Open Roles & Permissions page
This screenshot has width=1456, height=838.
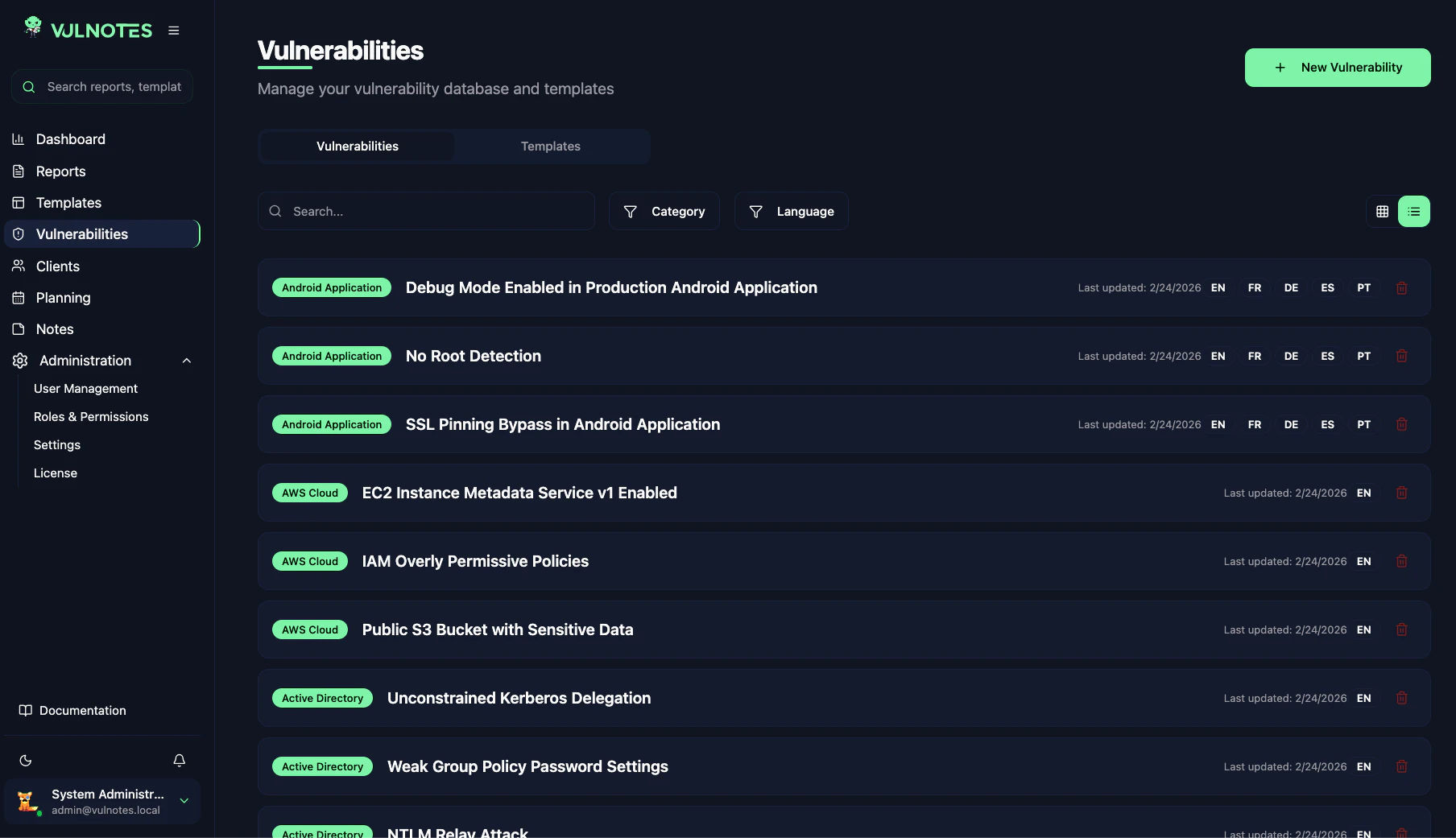tap(91, 417)
